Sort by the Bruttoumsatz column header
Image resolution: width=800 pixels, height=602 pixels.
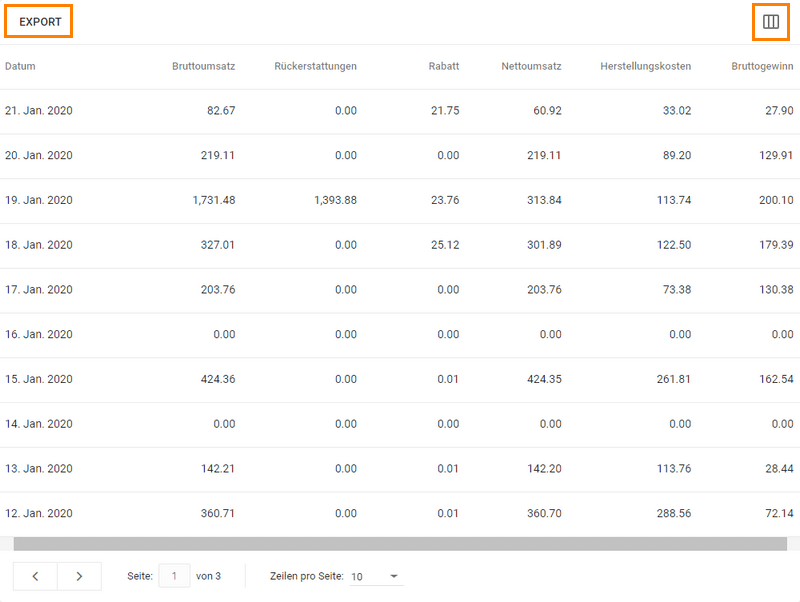[204, 67]
